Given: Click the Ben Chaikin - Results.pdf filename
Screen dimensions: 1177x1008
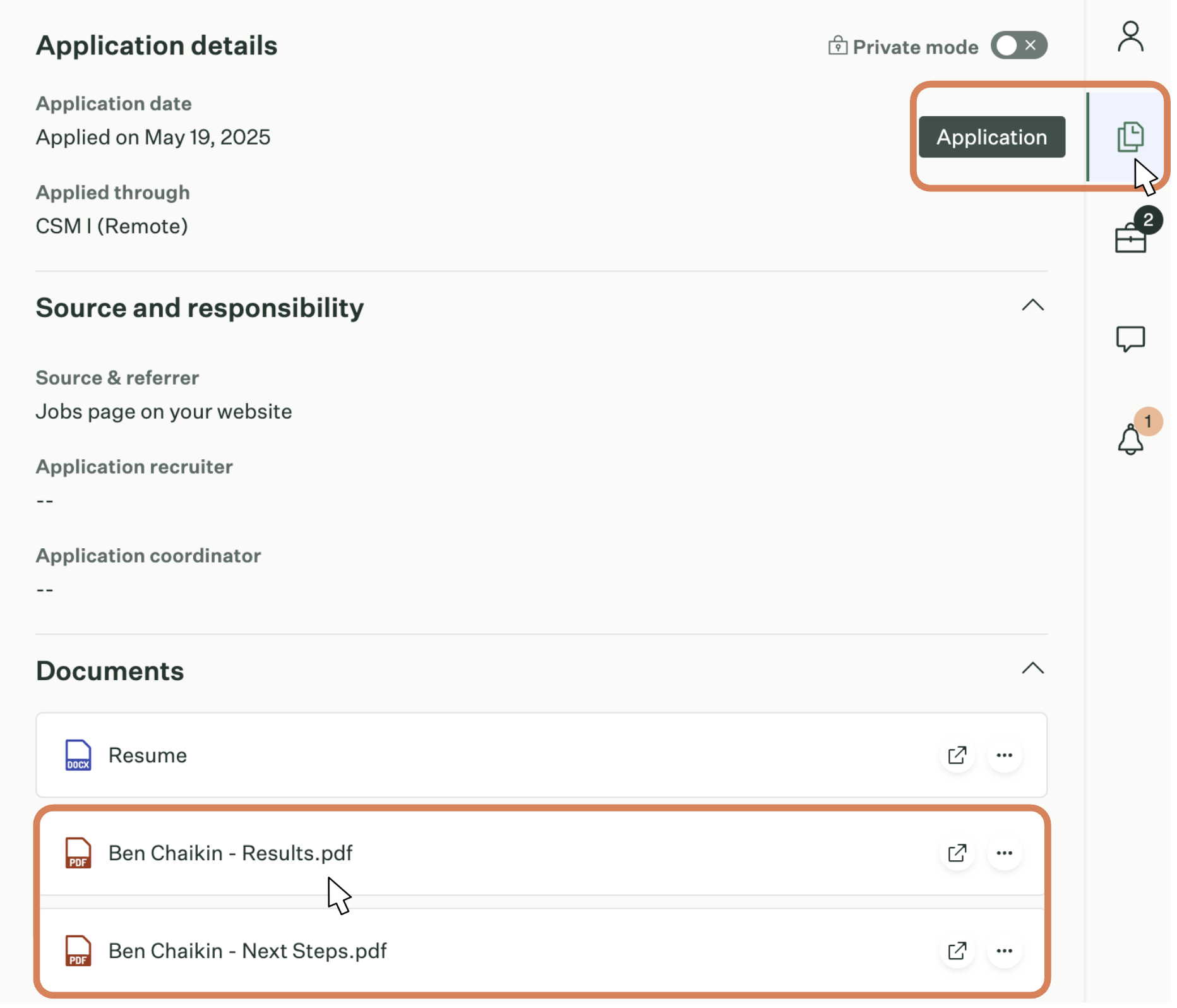Looking at the screenshot, I should point(230,853).
